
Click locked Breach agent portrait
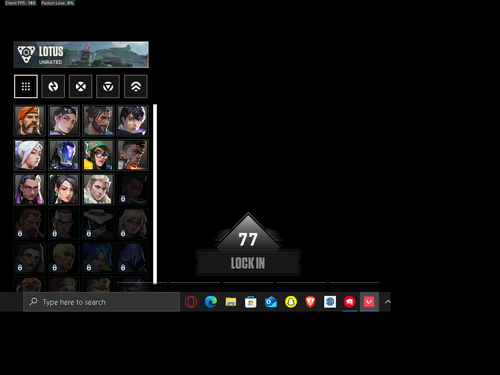tap(29, 224)
